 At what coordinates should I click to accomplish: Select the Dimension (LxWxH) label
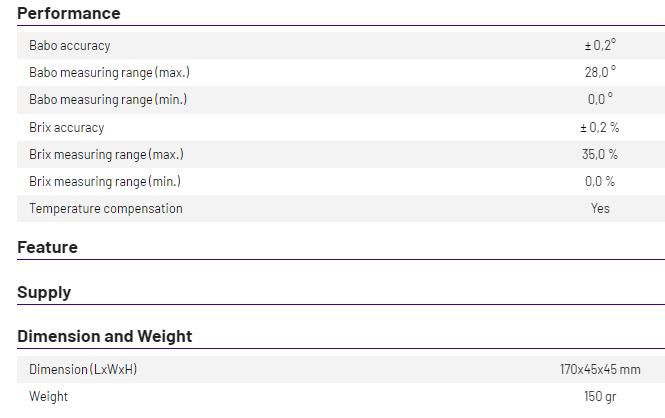(x=83, y=370)
